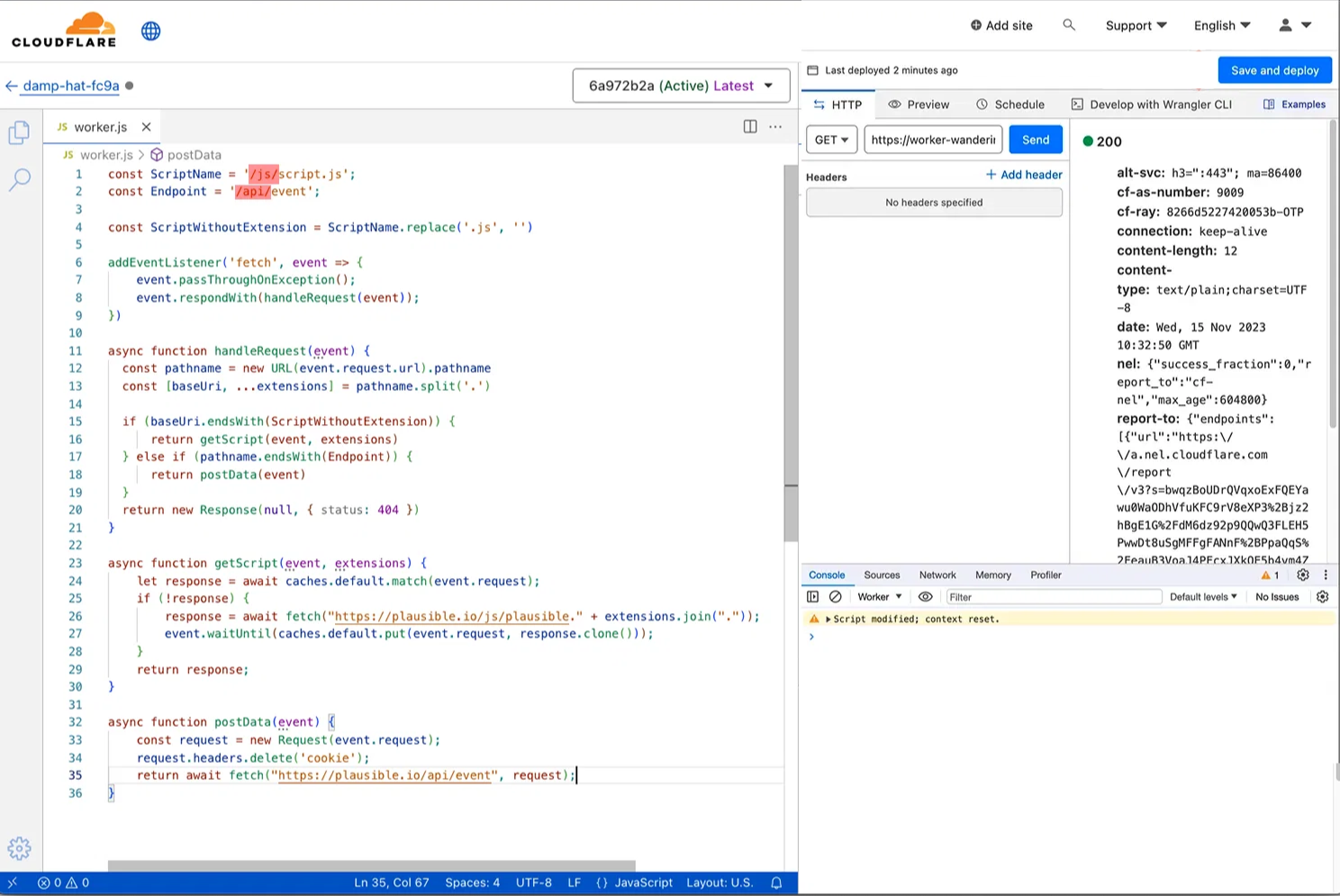Open the GET method dropdown
The height and width of the screenshot is (896, 1340).
(x=831, y=140)
